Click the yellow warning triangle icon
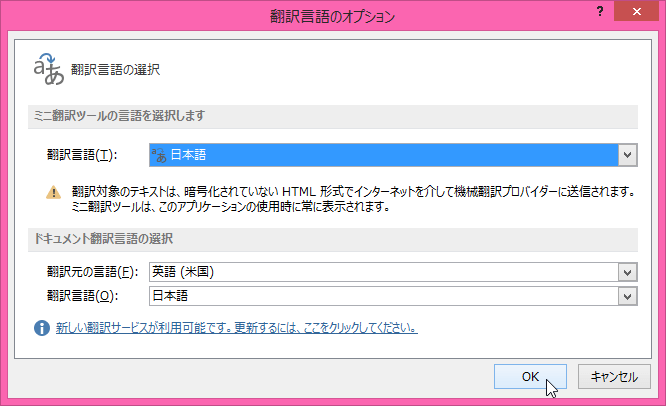Image resolution: width=666 pixels, height=406 pixels. pos(54,191)
